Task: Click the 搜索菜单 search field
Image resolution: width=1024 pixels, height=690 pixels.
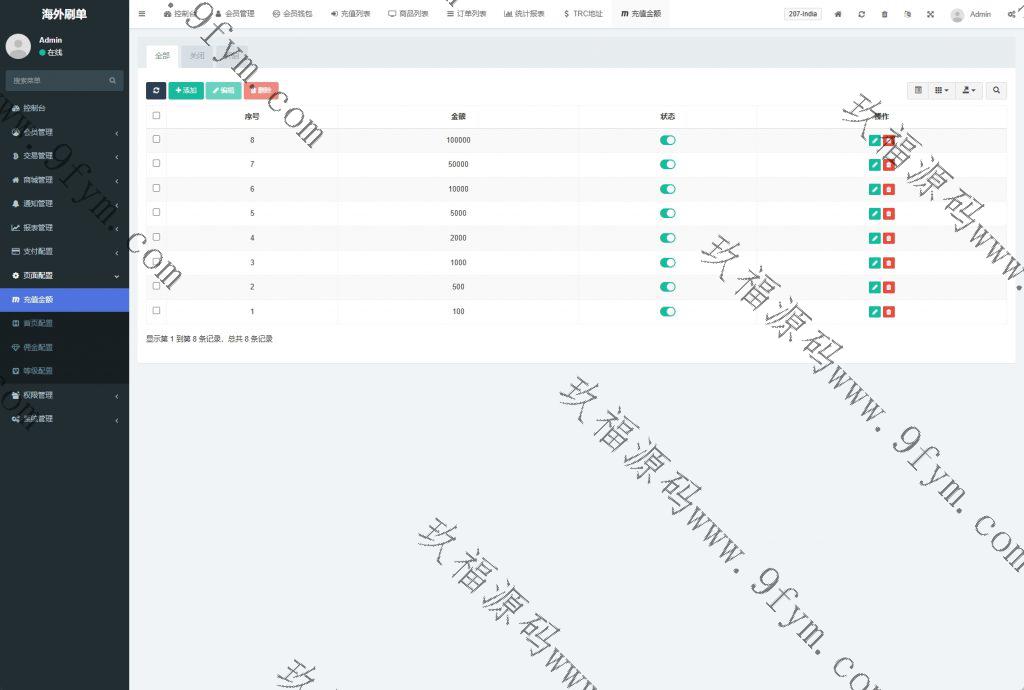Action: pyautogui.click(x=58, y=80)
